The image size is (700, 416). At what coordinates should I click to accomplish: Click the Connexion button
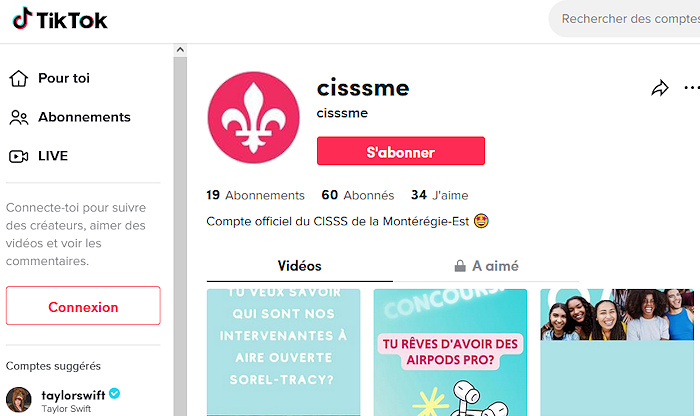pyautogui.click(x=83, y=306)
